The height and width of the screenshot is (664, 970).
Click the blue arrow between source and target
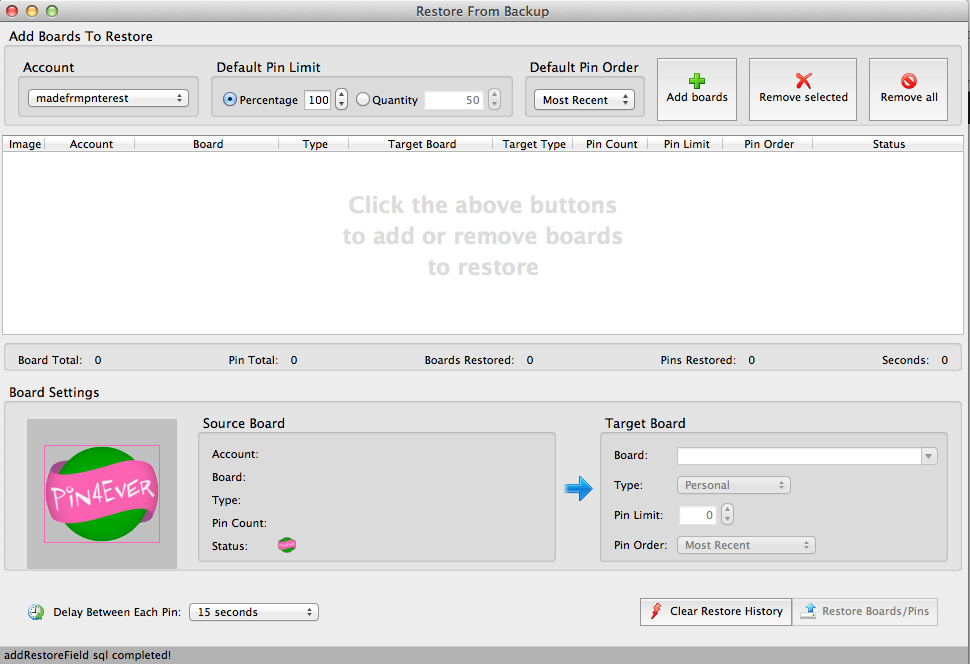(578, 488)
